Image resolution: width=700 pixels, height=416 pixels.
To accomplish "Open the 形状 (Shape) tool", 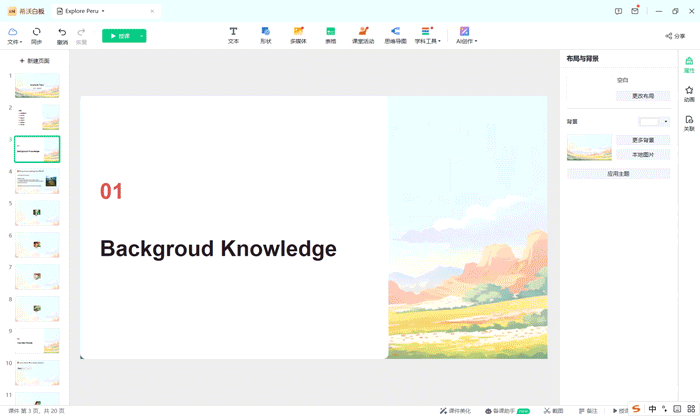I will click(265, 35).
